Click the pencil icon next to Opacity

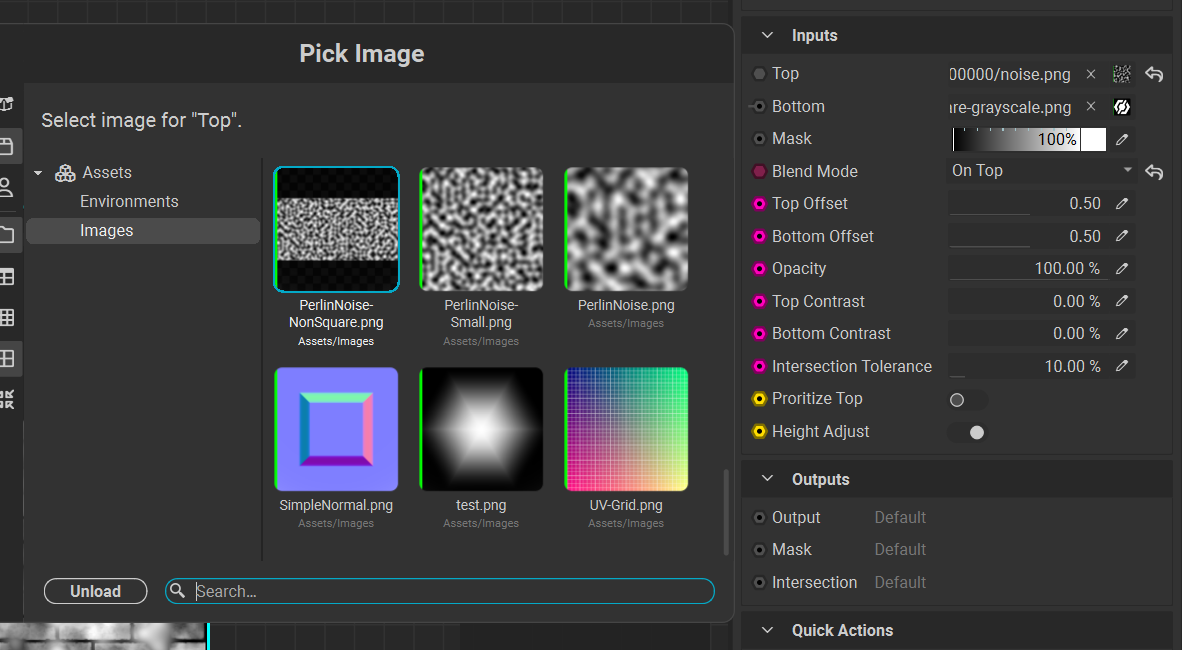1122,269
